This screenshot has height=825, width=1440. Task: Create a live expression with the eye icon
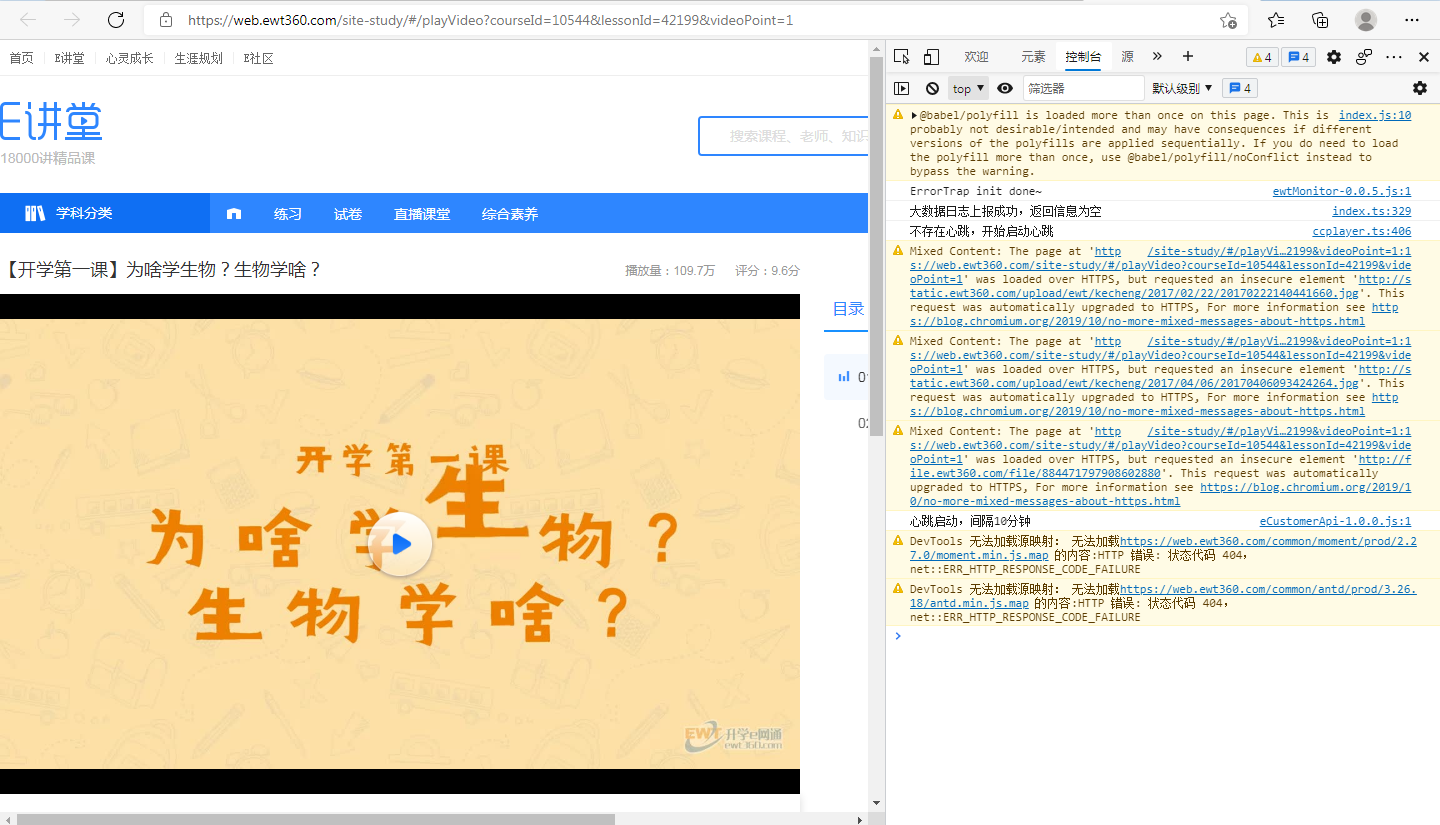pyautogui.click(x=1005, y=88)
